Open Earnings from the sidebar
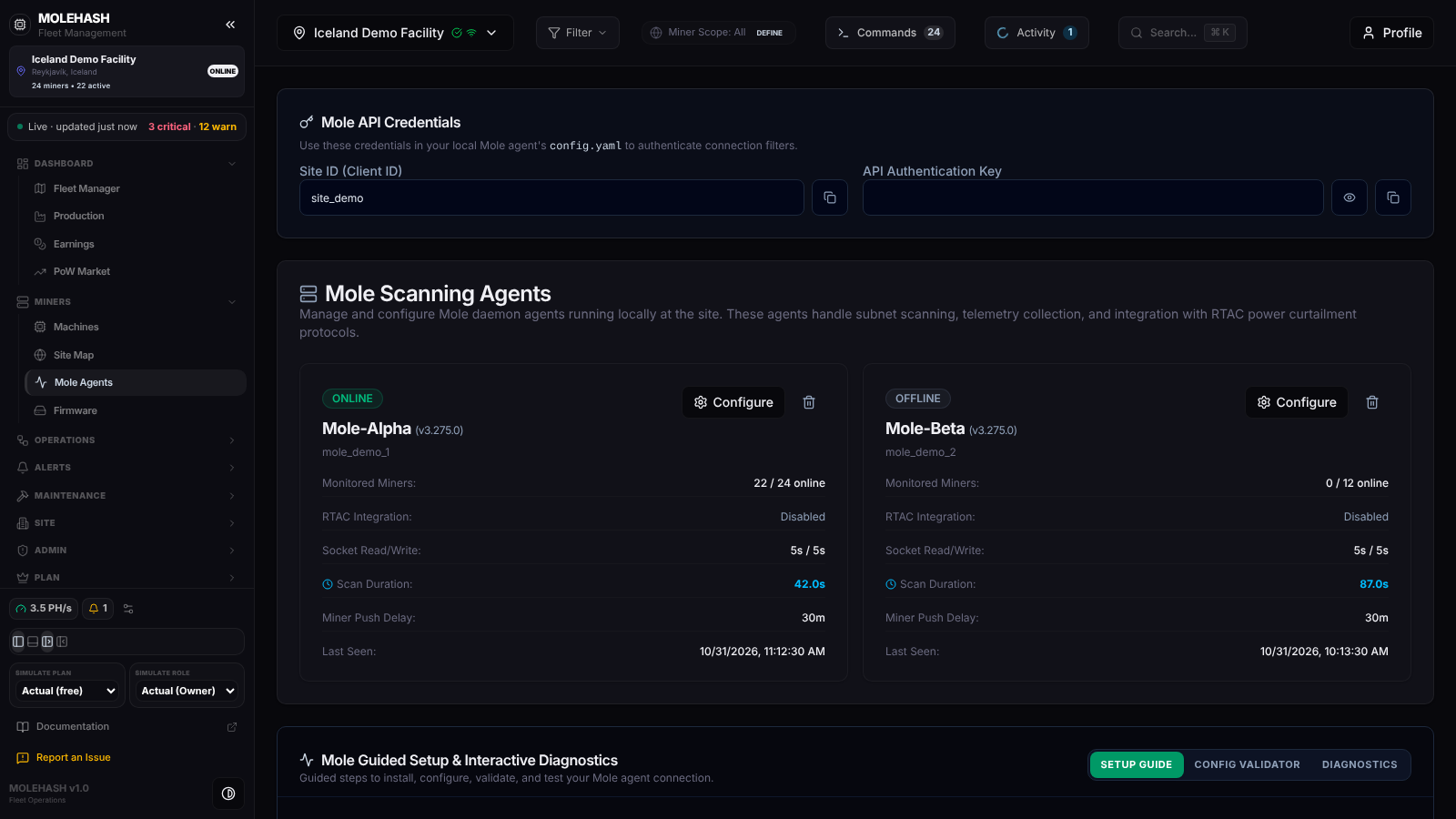The image size is (1456, 819). tap(135, 244)
